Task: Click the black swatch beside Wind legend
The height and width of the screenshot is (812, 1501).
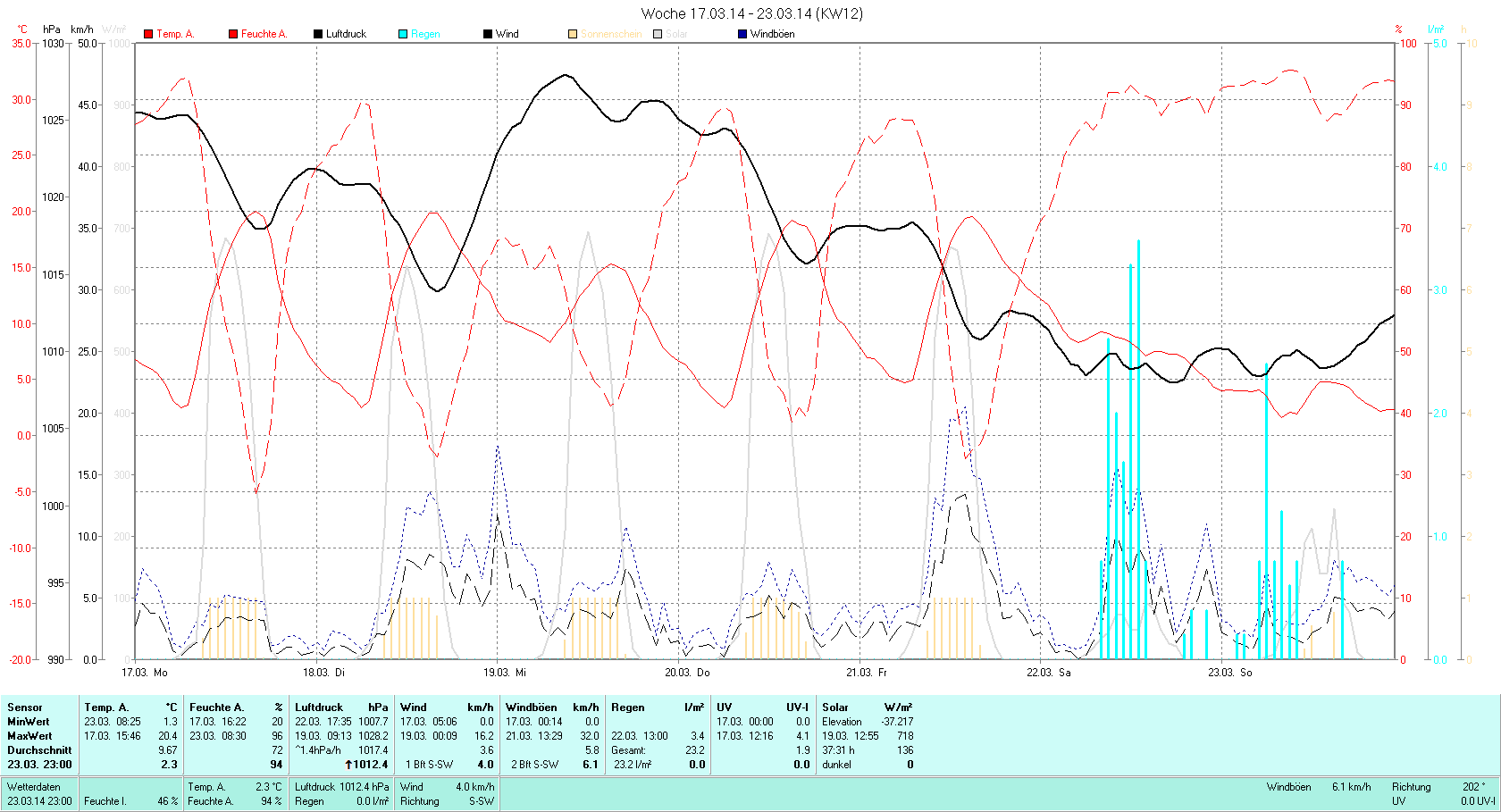Action: point(488,34)
